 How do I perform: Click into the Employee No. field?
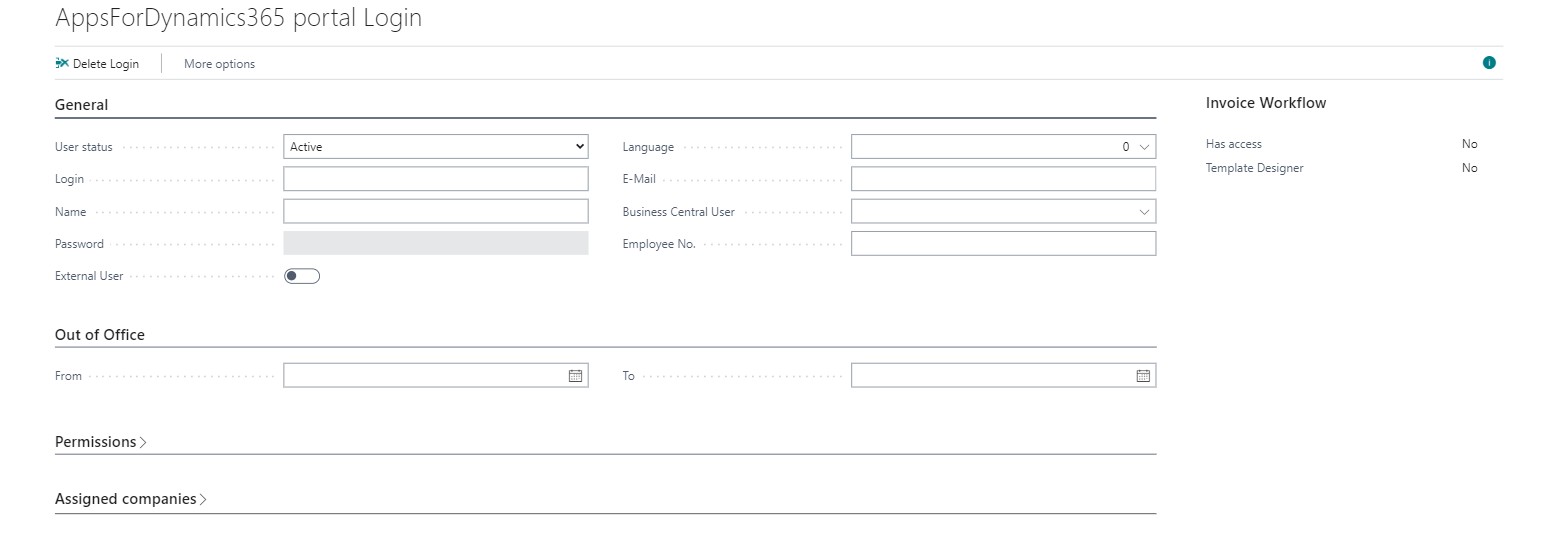[x=1003, y=243]
